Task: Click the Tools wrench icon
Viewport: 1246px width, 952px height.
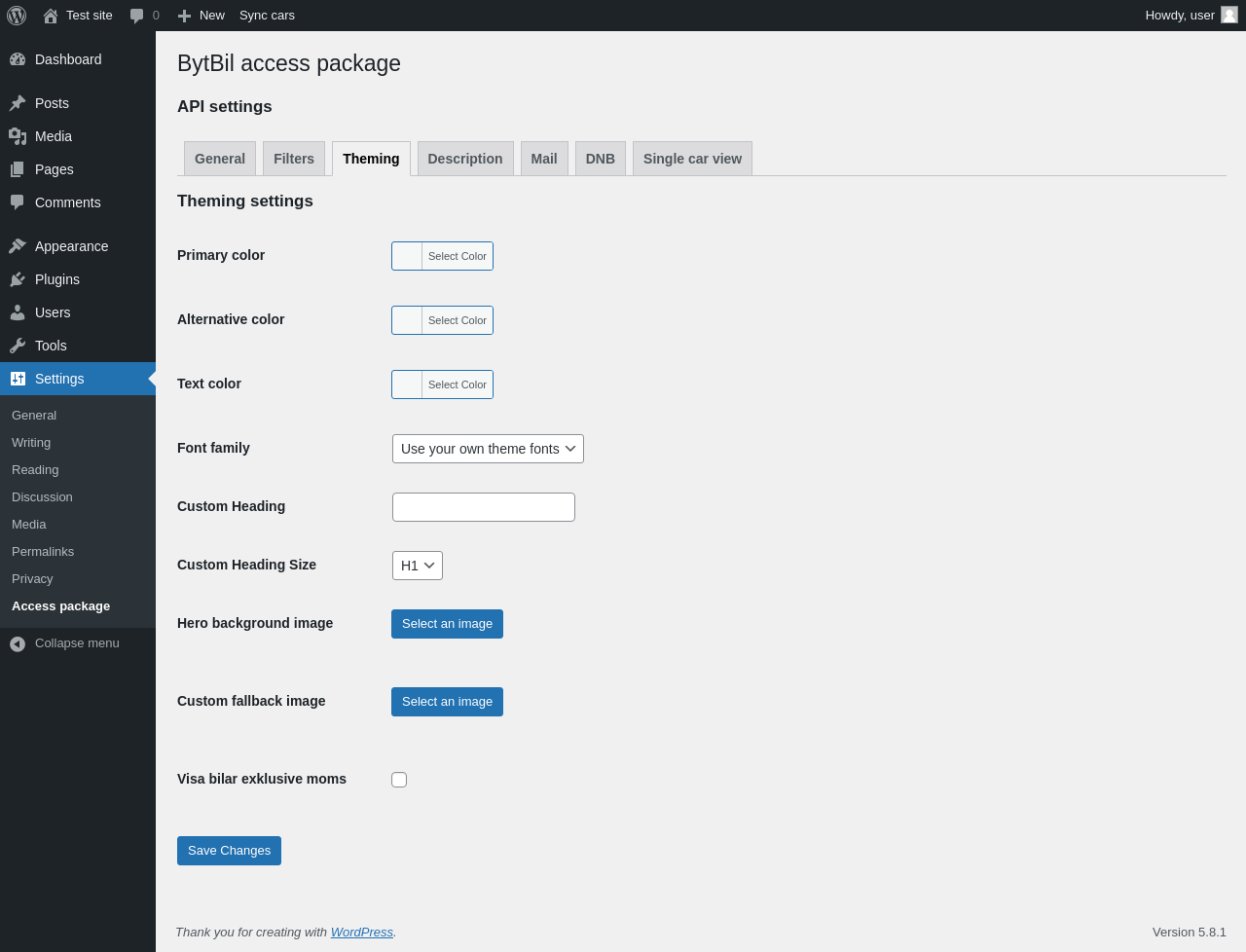Action: click(18, 346)
